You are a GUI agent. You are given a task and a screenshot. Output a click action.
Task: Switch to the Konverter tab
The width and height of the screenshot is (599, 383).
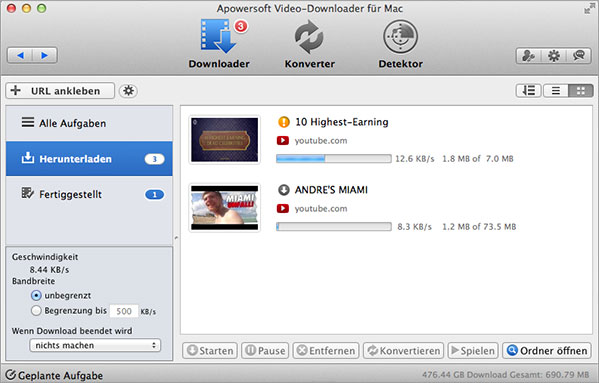[x=309, y=45]
